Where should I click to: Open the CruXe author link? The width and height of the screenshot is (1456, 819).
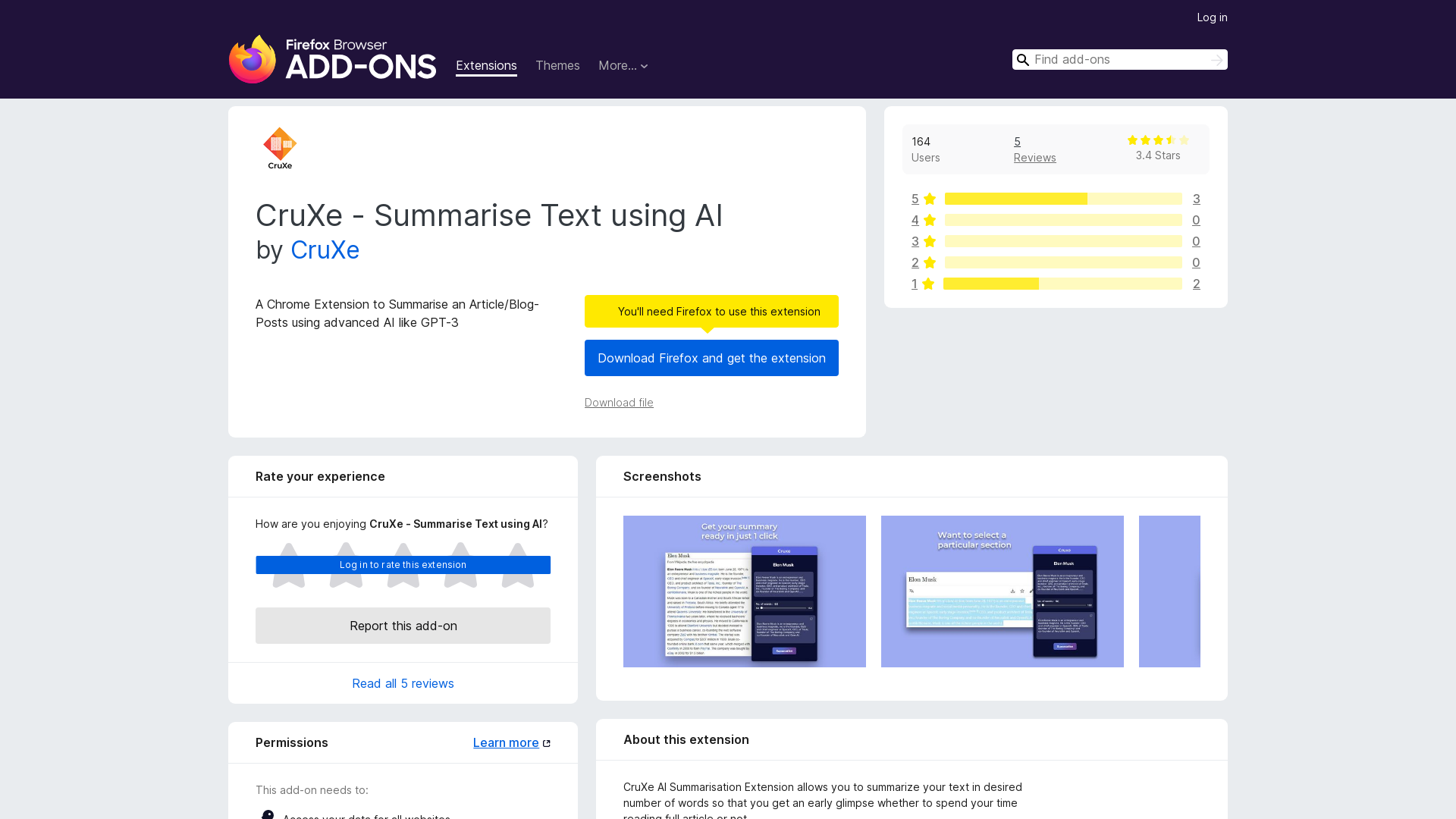point(325,250)
